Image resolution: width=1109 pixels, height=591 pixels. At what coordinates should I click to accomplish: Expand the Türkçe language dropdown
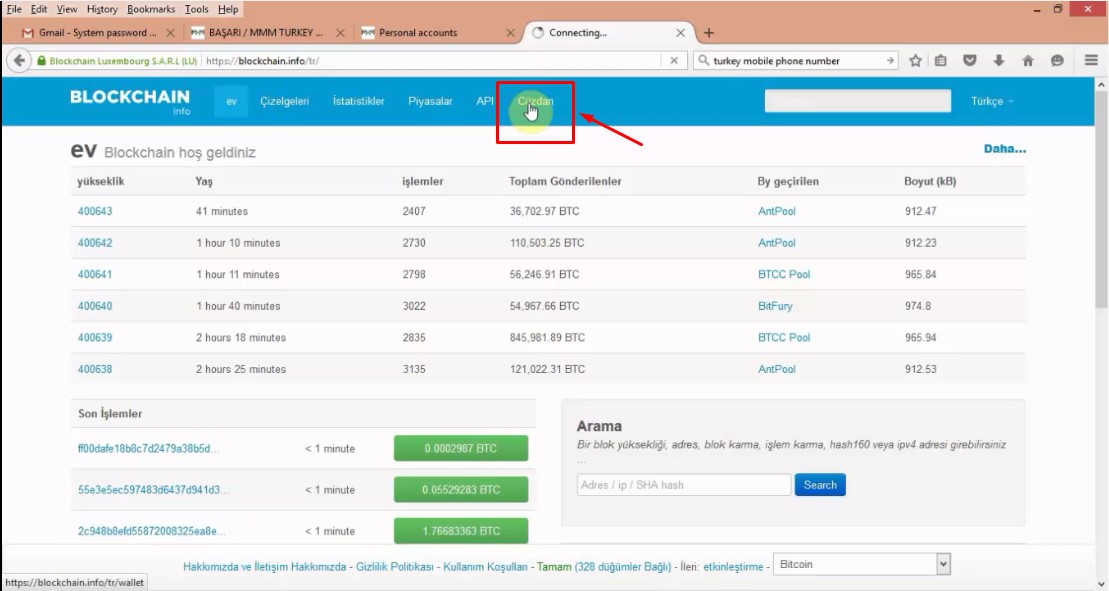(992, 101)
